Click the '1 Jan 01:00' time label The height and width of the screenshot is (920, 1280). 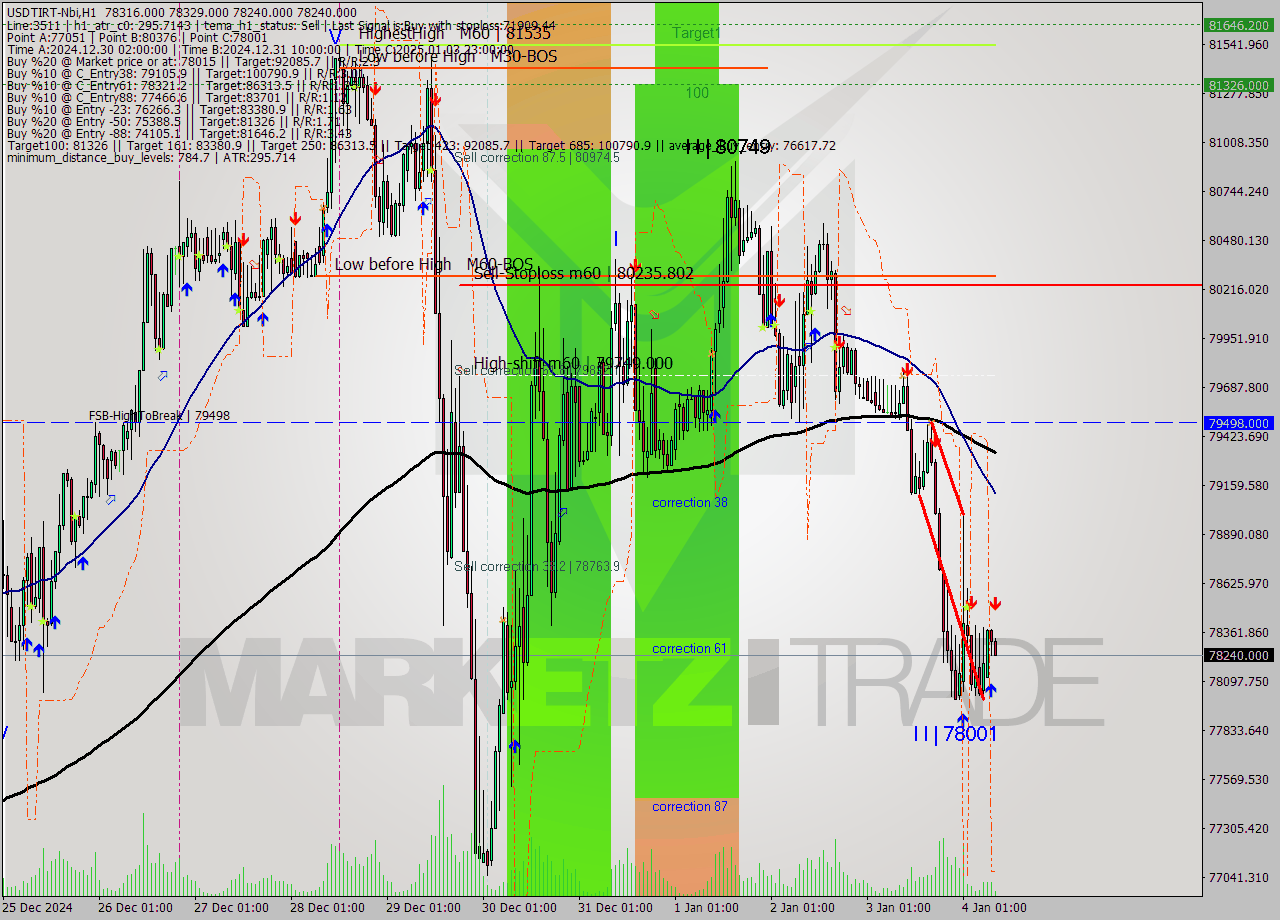point(706,908)
